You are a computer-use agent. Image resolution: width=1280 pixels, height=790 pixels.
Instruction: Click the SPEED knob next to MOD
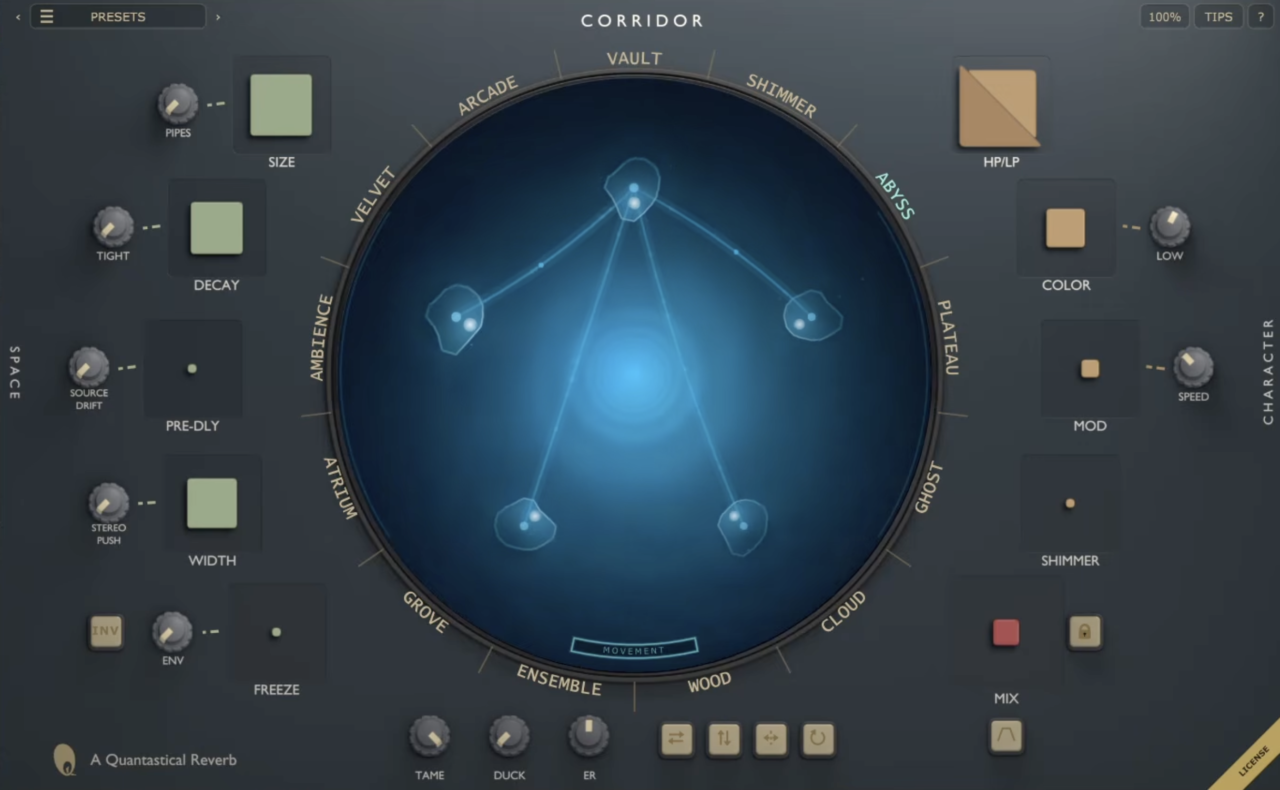point(1193,367)
